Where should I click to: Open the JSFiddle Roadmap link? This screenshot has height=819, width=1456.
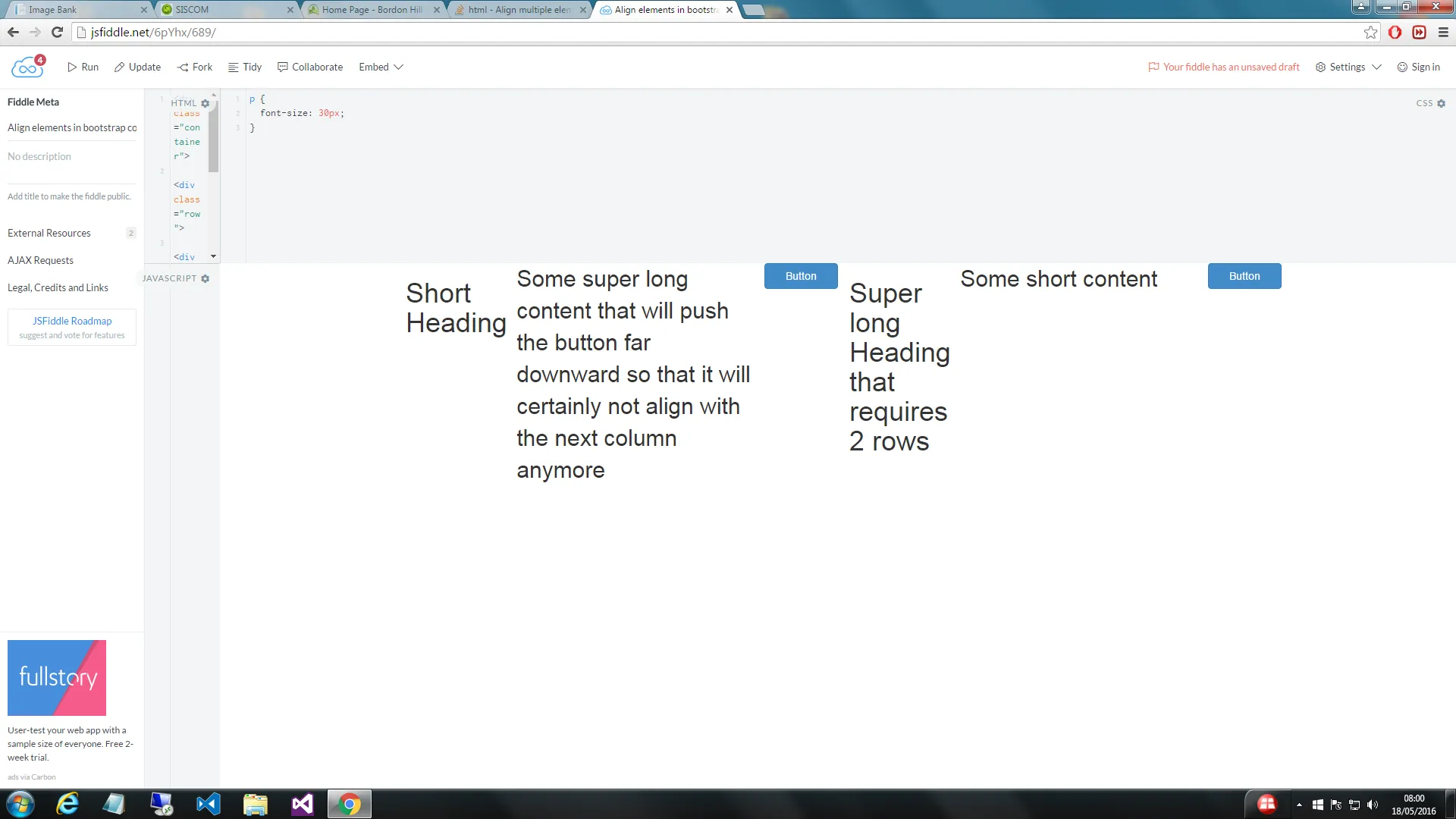click(x=72, y=321)
